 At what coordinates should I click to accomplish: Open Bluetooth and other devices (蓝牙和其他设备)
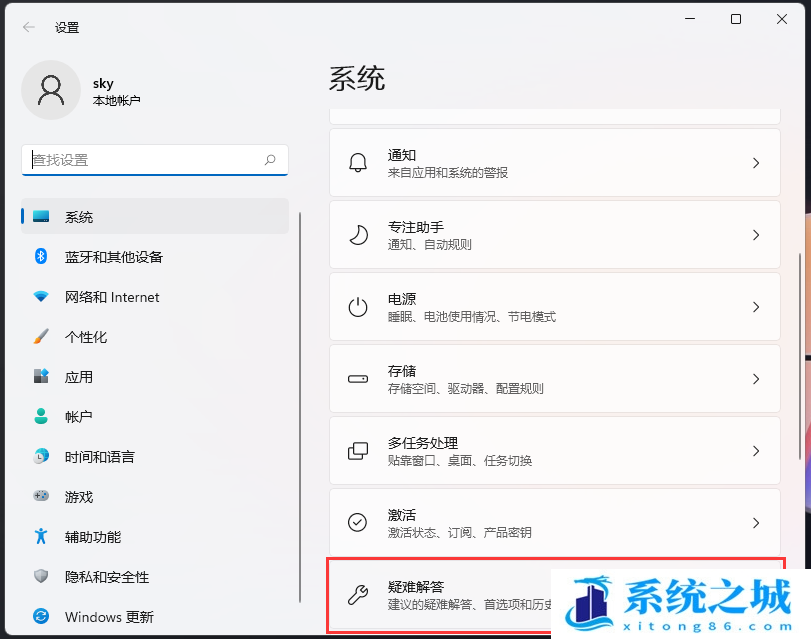(x=113, y=257)
